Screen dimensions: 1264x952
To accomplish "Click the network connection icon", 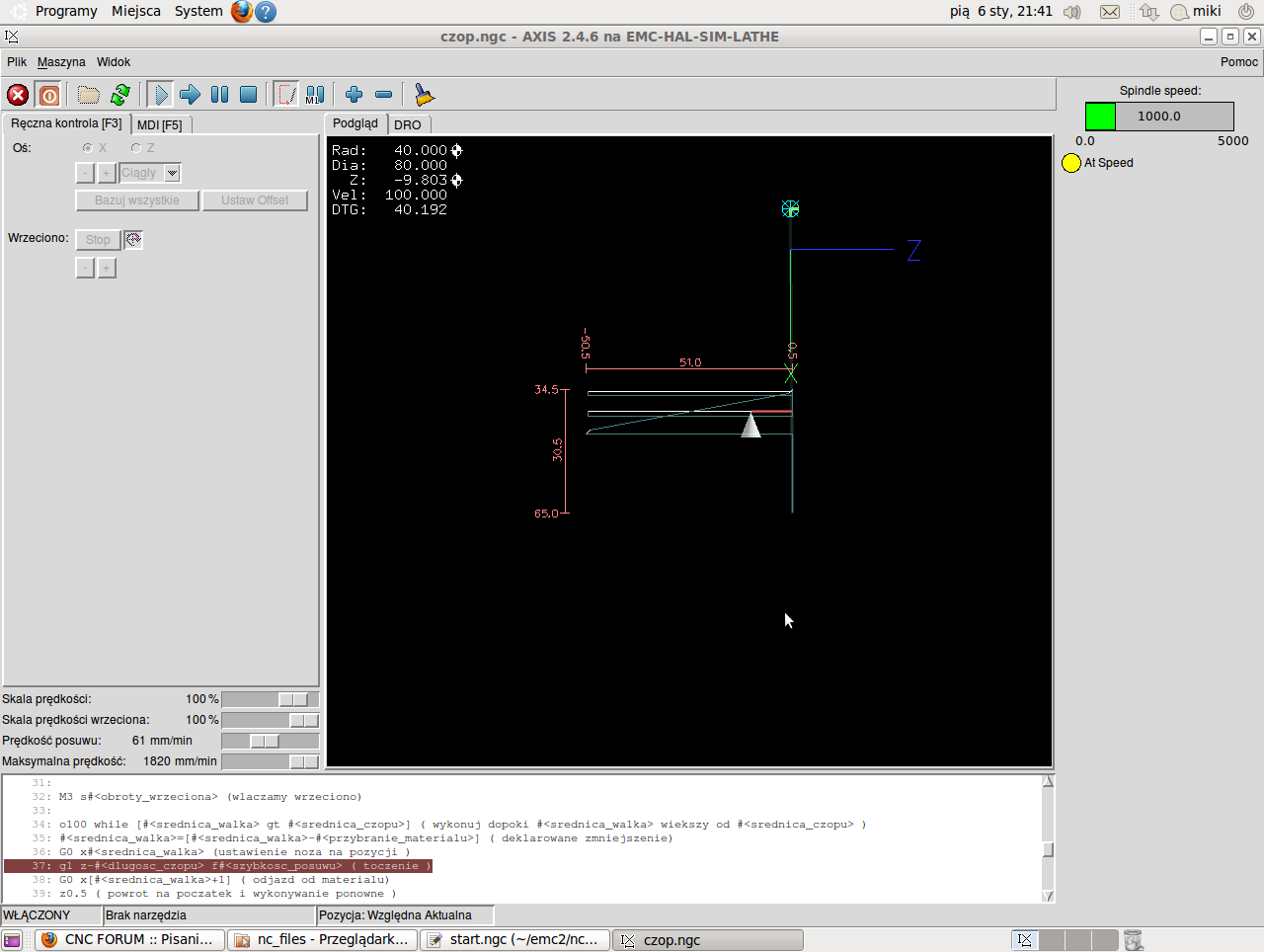I will click(x=1148, y=12).
